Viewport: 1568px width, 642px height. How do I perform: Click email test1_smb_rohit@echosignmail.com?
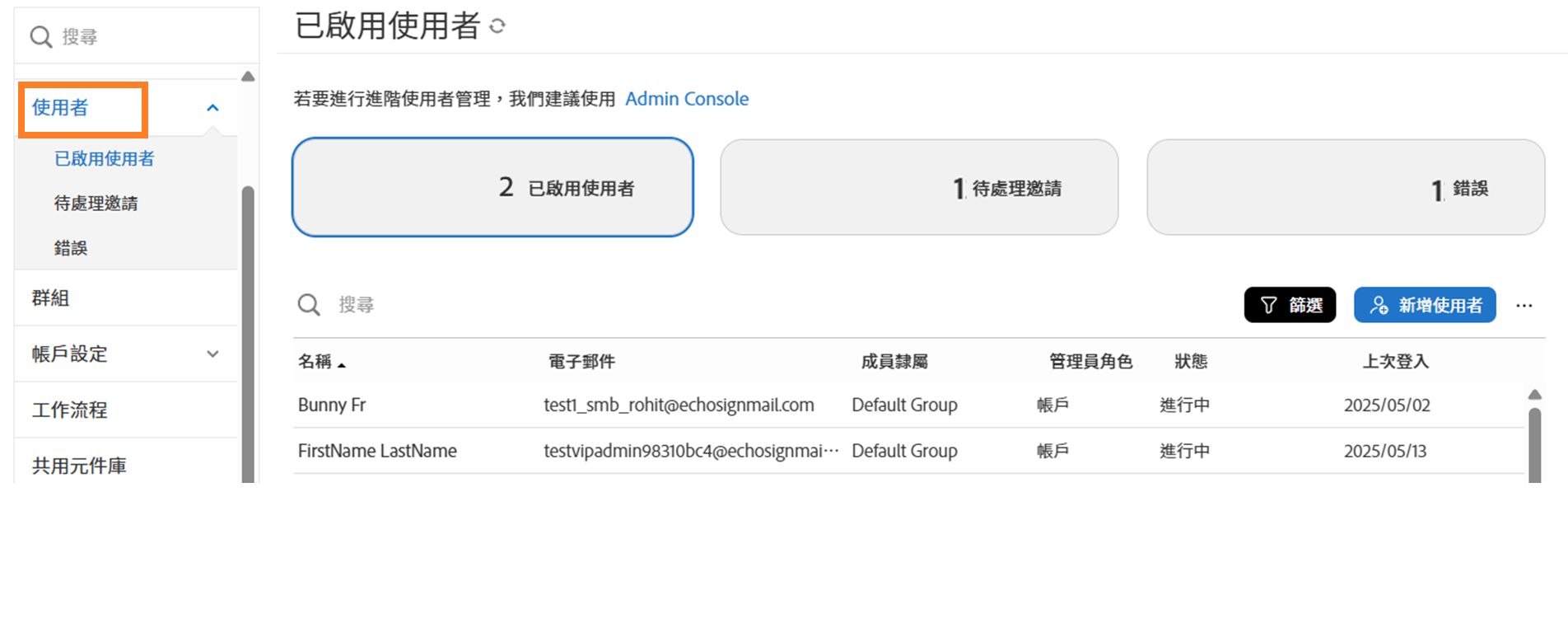coord(679,405)
